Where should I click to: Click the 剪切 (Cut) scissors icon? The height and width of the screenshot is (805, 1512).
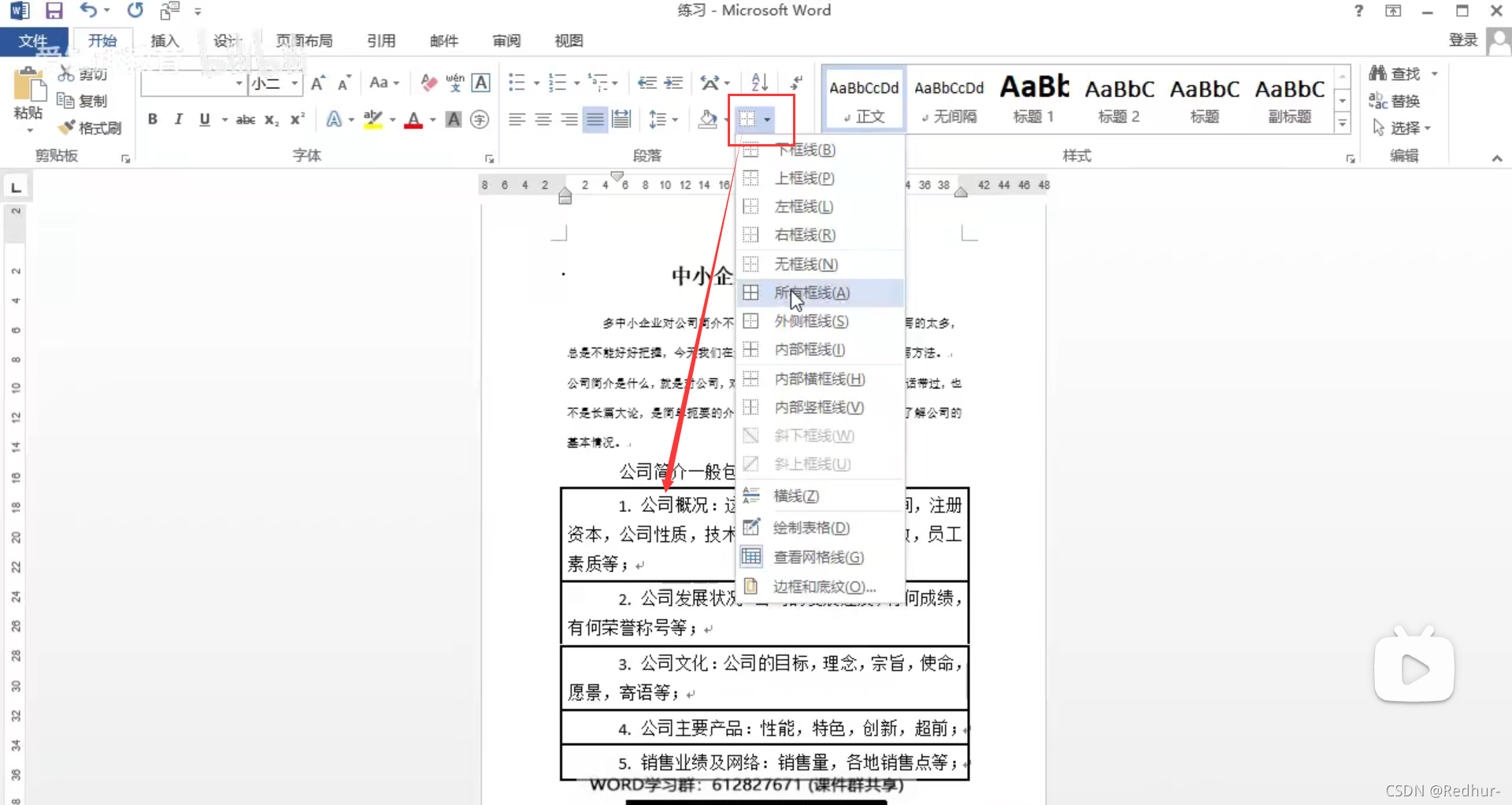point(66,73)
